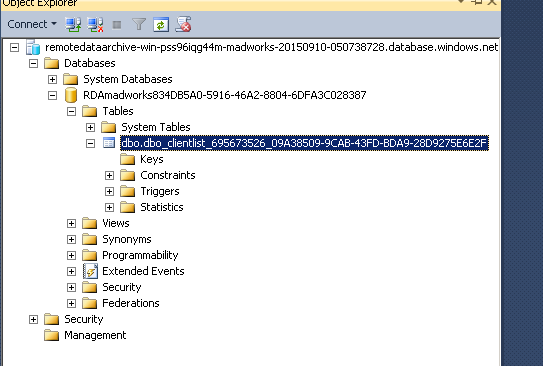The height and width of the screenshot is (366, 543).
Task: Select the Databases label
Action: (x=90, y=63)
